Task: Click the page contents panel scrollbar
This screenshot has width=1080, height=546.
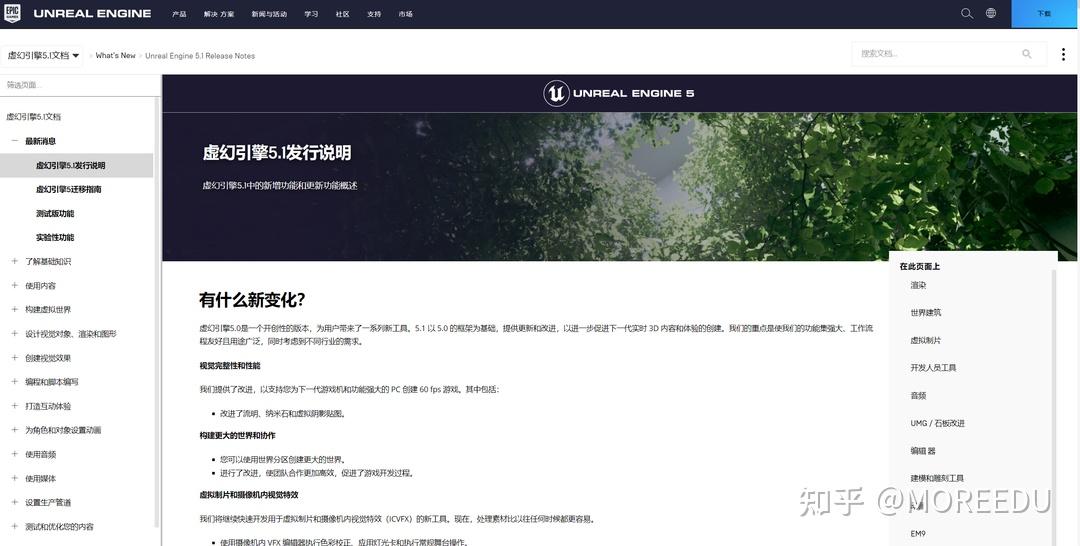Action: pos(1053,406)
